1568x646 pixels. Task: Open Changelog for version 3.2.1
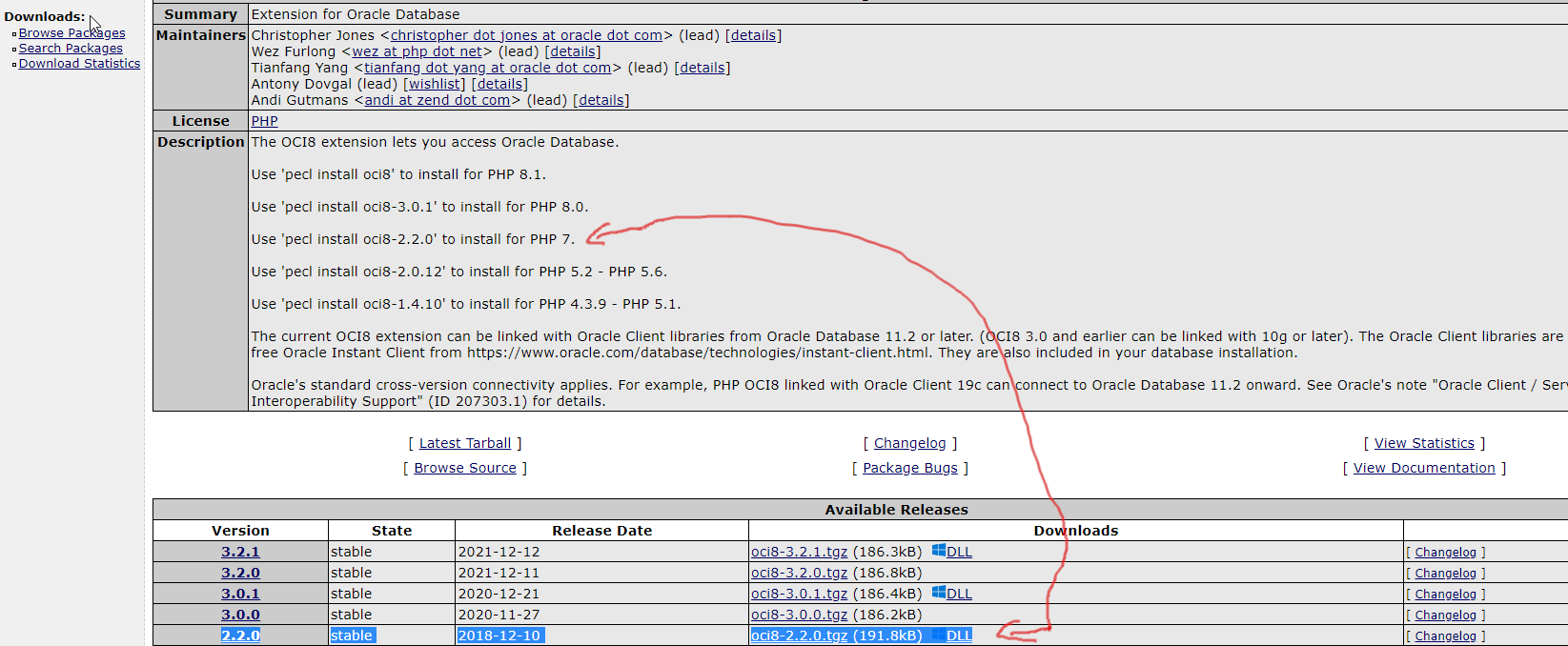[1445, 553]
